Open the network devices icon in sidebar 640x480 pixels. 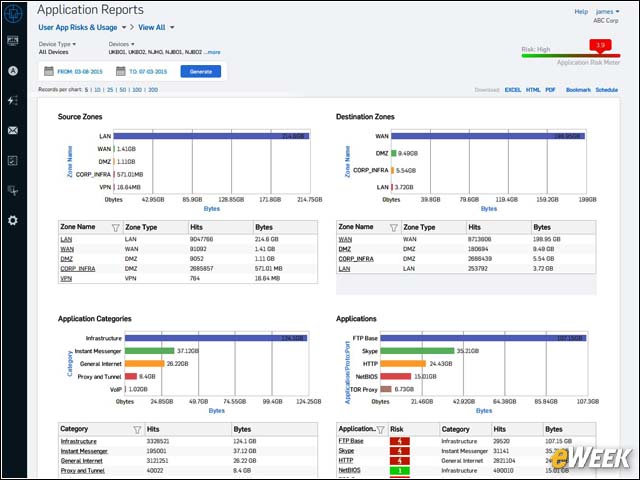pyautogui.click(x=13, y=190)
